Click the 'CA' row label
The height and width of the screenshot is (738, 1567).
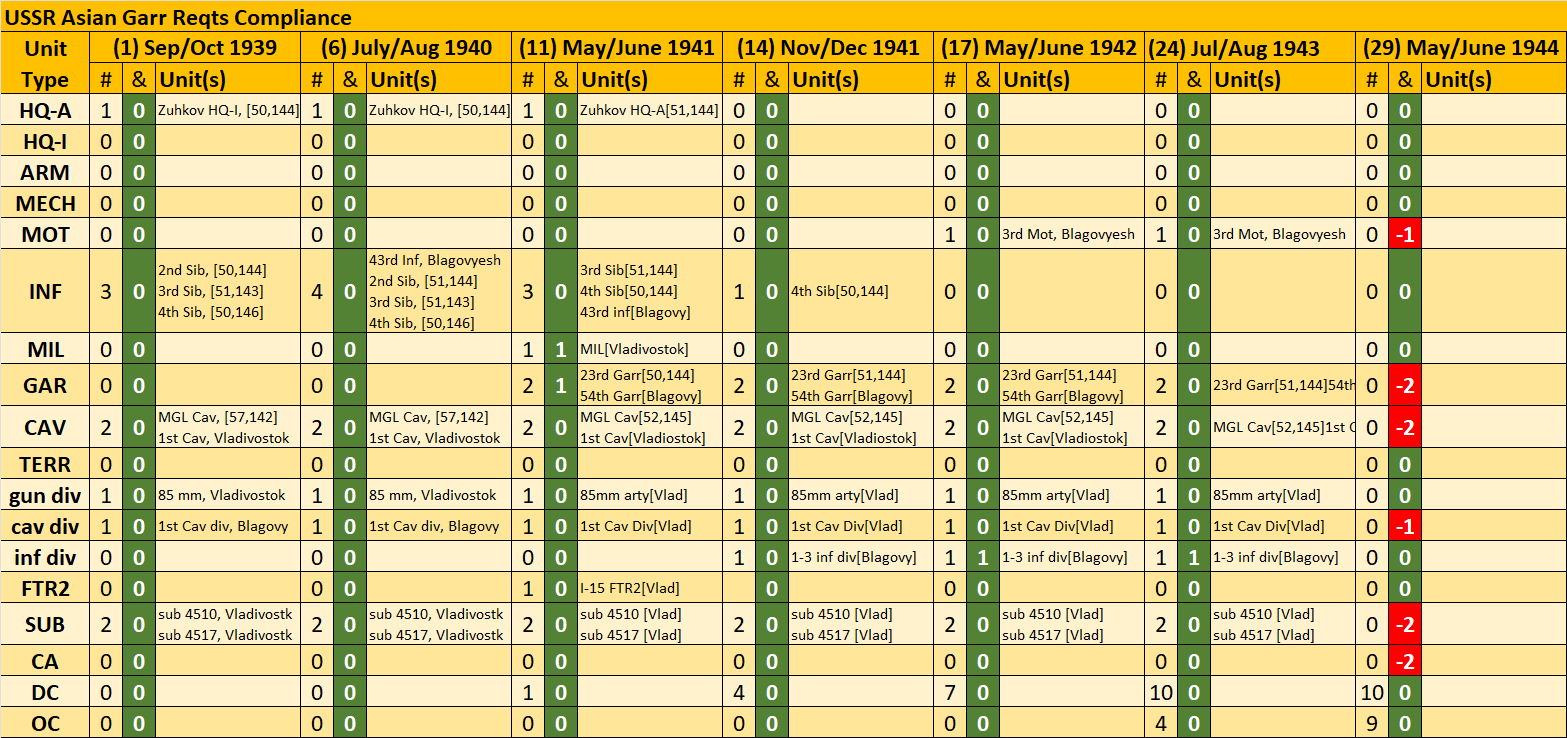[46, 661]
